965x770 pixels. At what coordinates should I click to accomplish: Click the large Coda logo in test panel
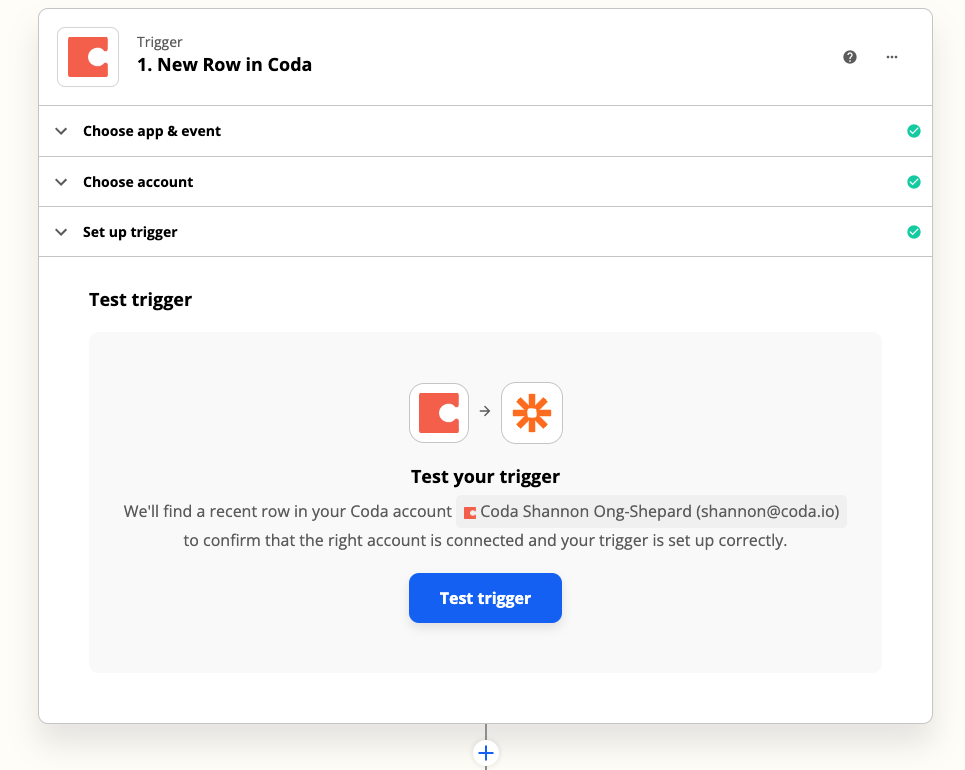[439, 412]
